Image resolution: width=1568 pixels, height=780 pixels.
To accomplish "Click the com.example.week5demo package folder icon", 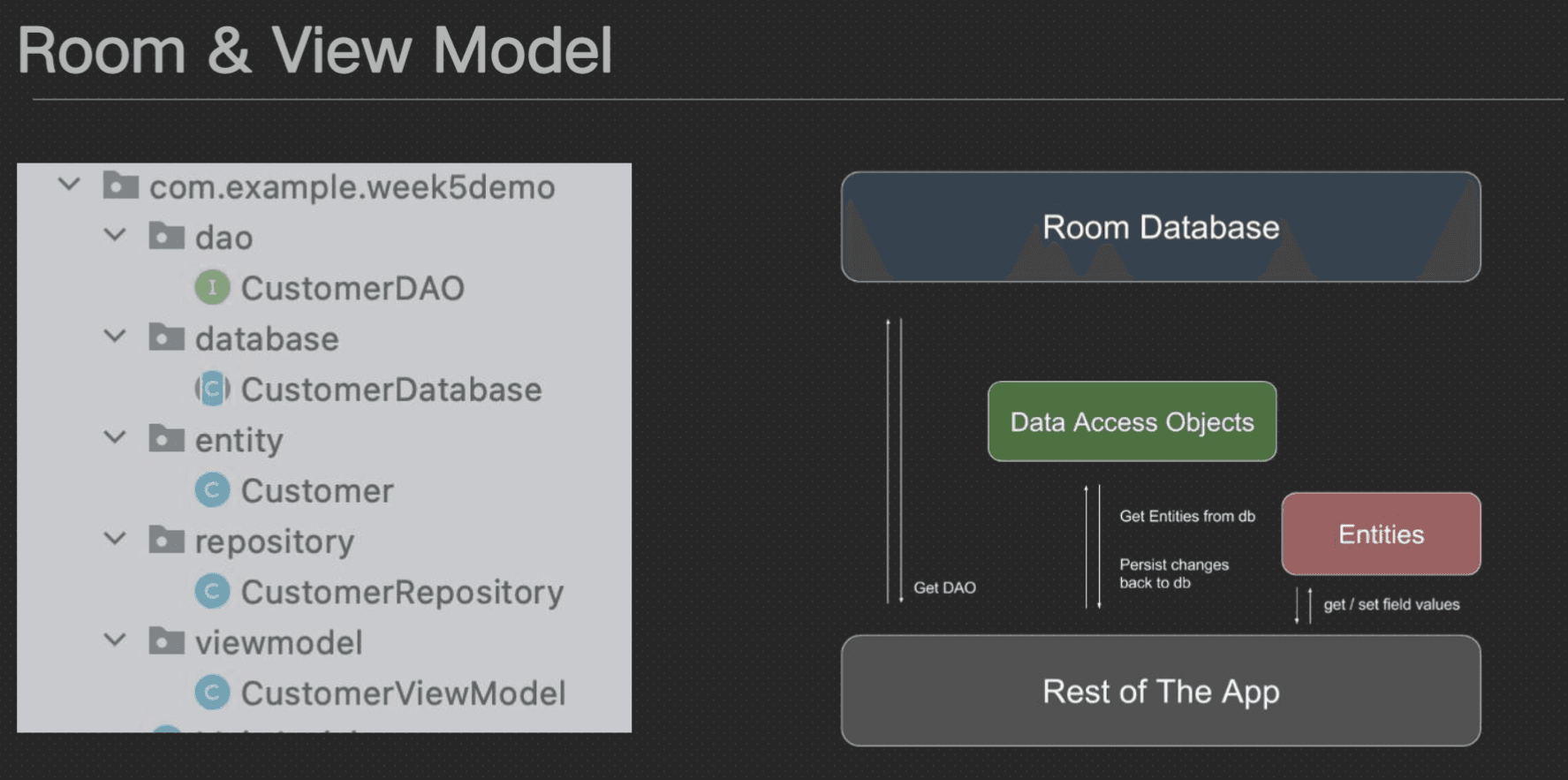I will (x=121, y=186).
